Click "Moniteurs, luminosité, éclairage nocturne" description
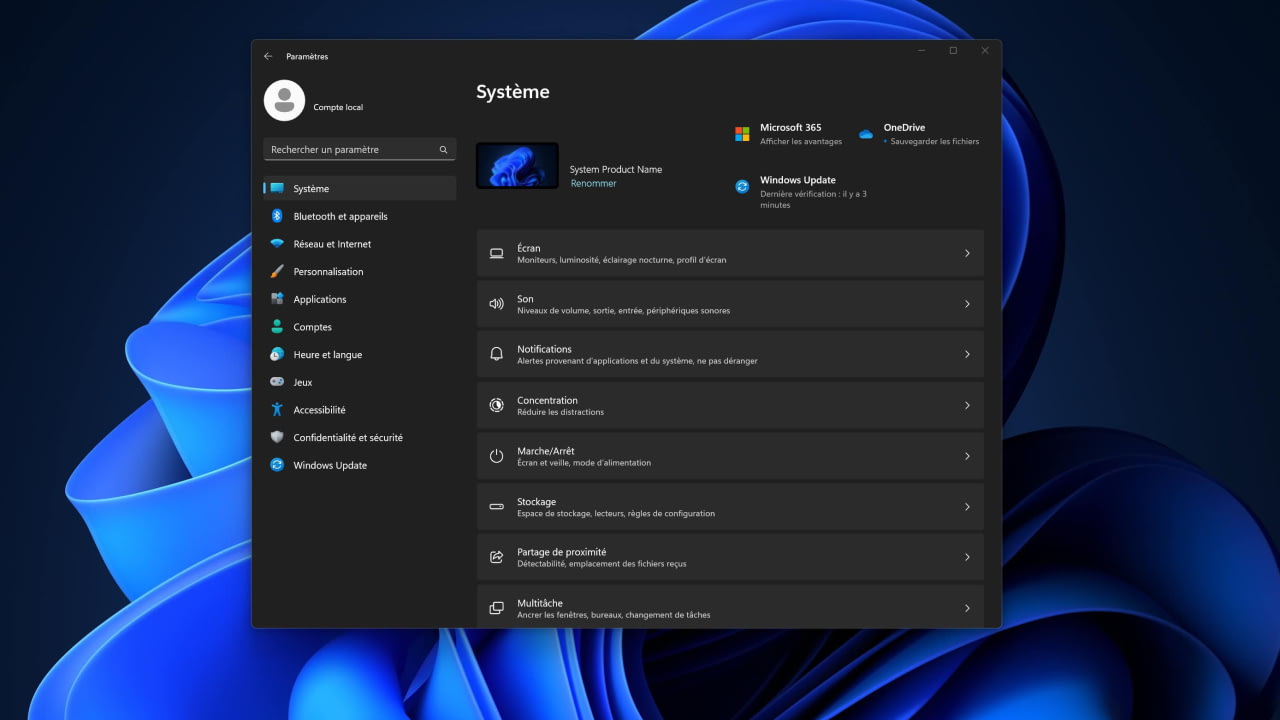Screen dimensions: 1280x720 [622, 260]
